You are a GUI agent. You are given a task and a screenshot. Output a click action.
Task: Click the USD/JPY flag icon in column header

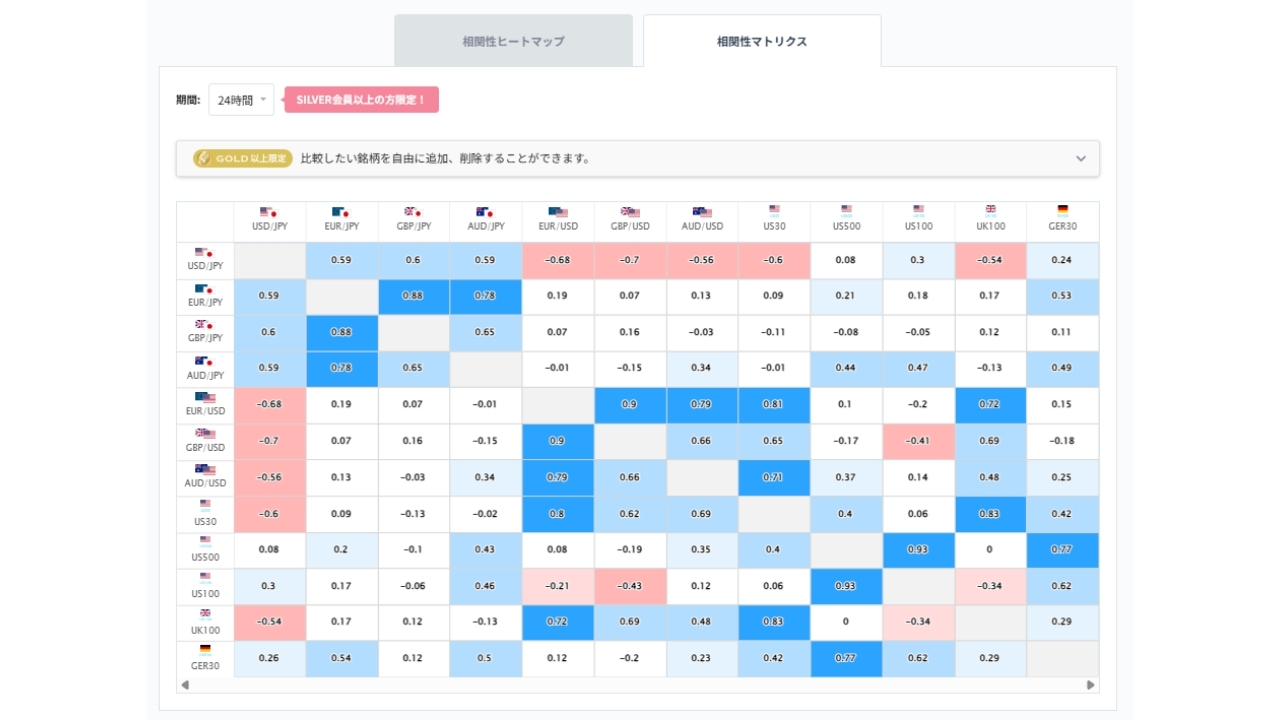(267, 212)
